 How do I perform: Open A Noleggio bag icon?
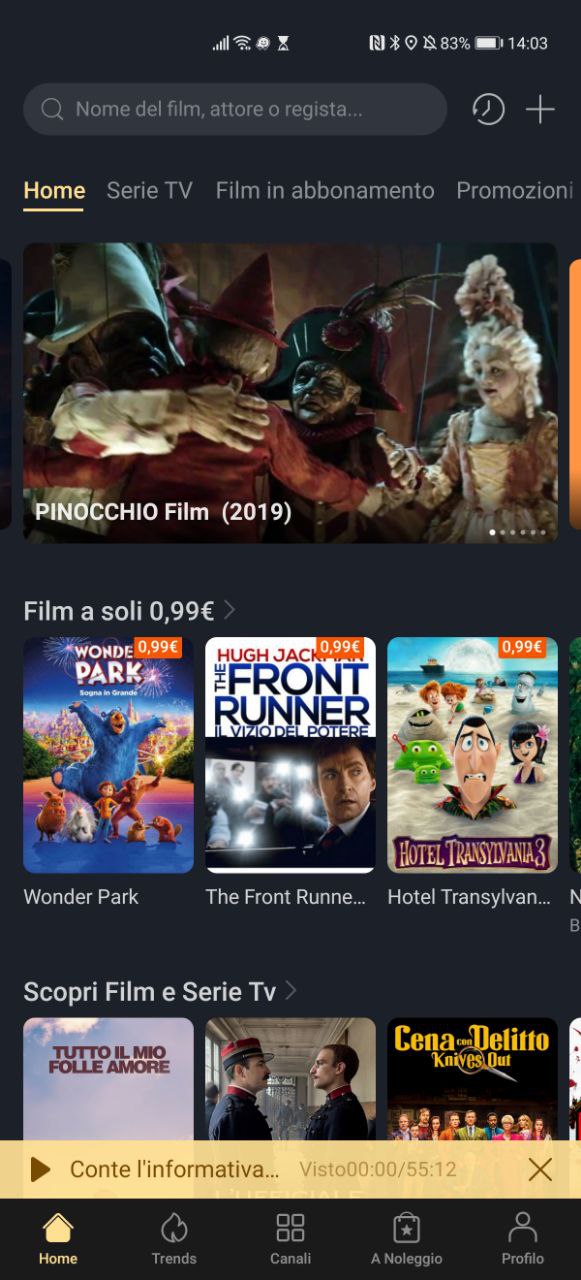point(407,1228)
